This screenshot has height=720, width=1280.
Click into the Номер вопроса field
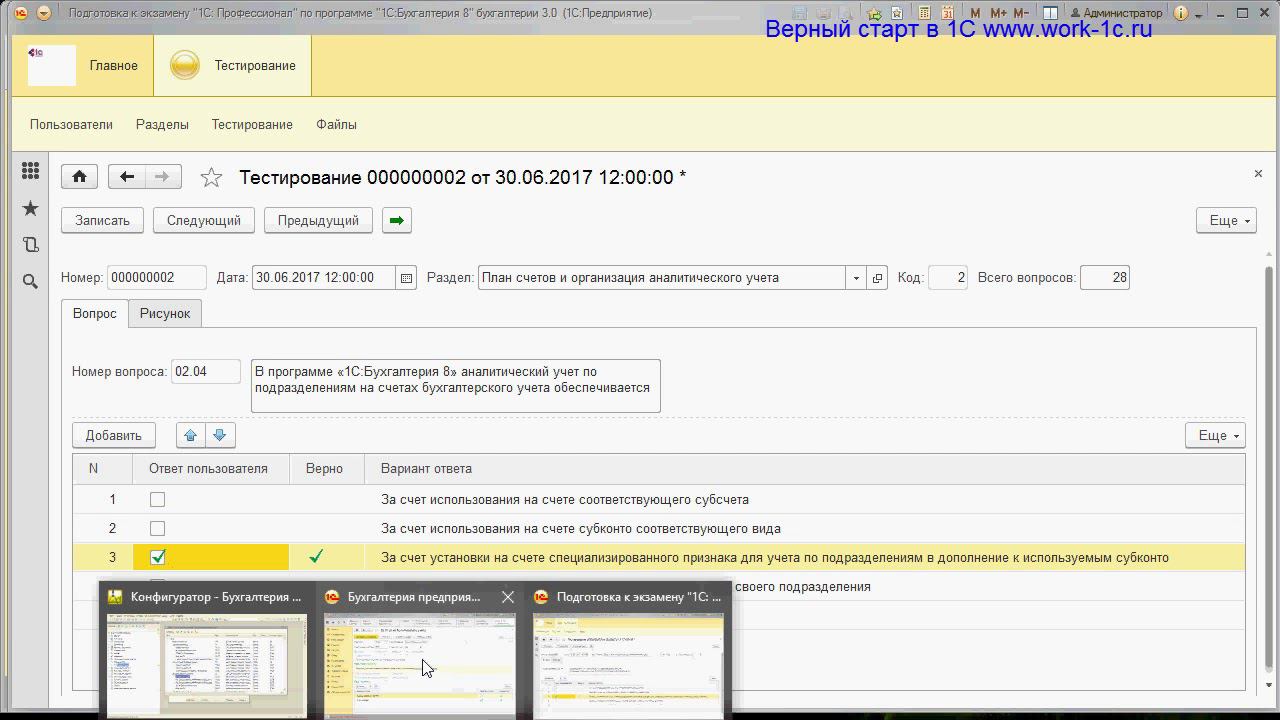click(206, 372)
